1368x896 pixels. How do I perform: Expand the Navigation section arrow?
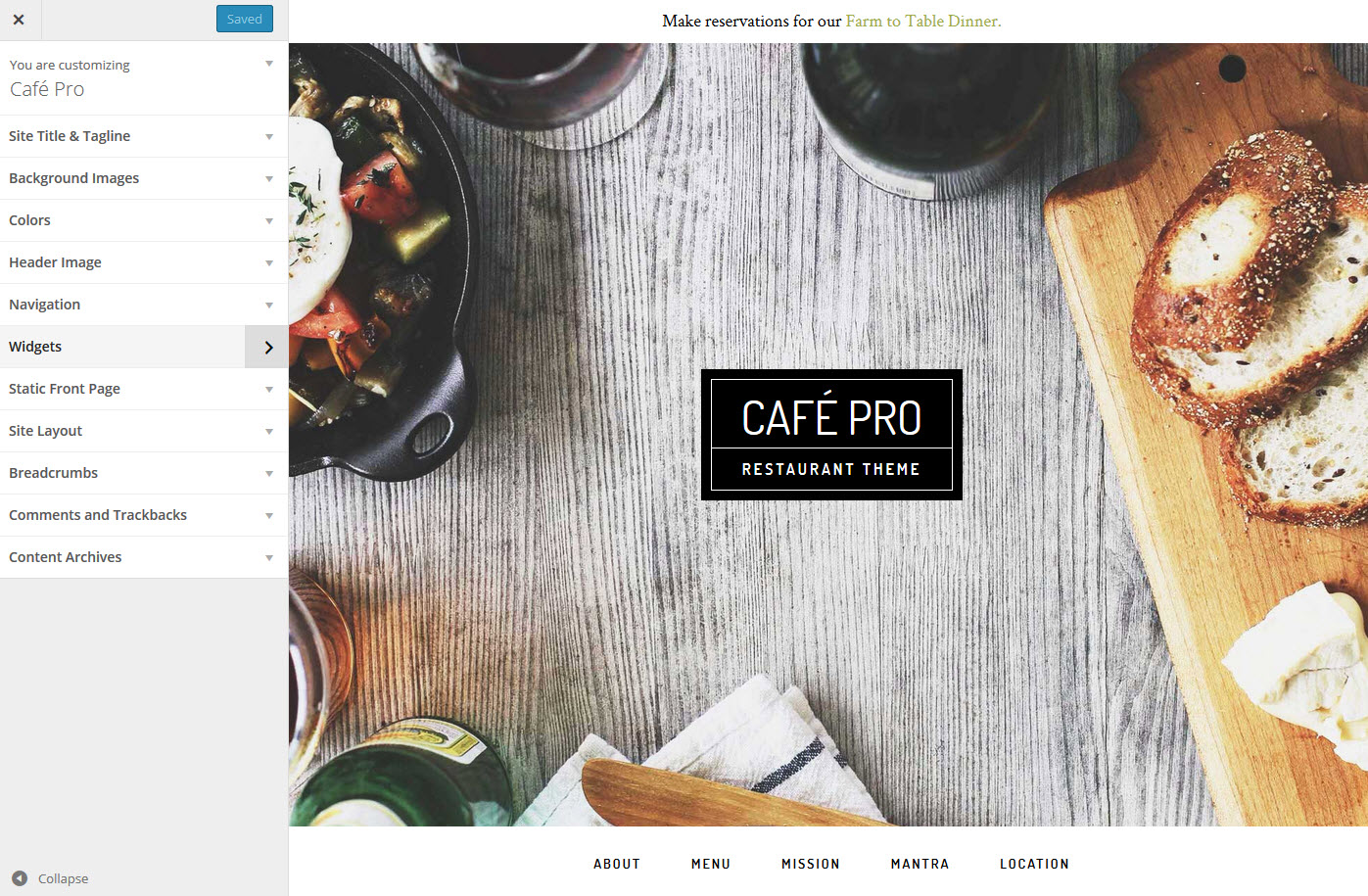[269, 306]
